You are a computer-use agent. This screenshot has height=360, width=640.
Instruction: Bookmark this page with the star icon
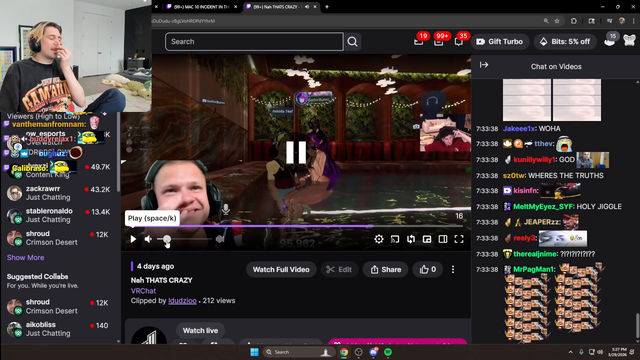[557, 21]
